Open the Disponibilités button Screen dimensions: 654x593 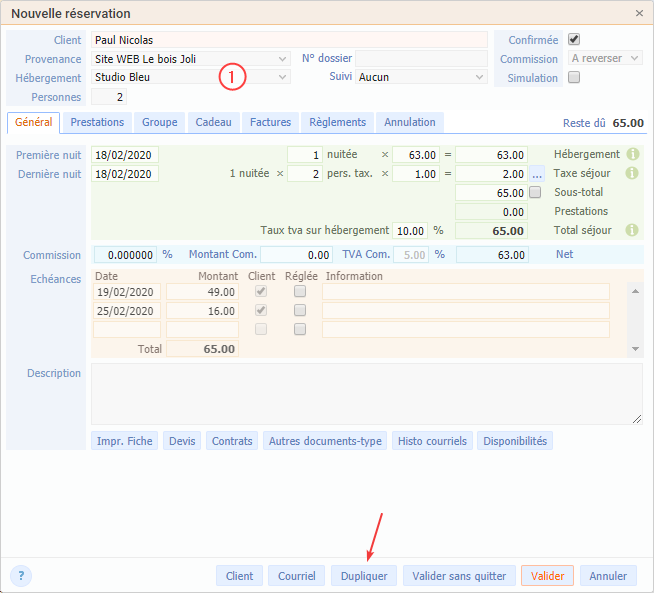[515, 441]
